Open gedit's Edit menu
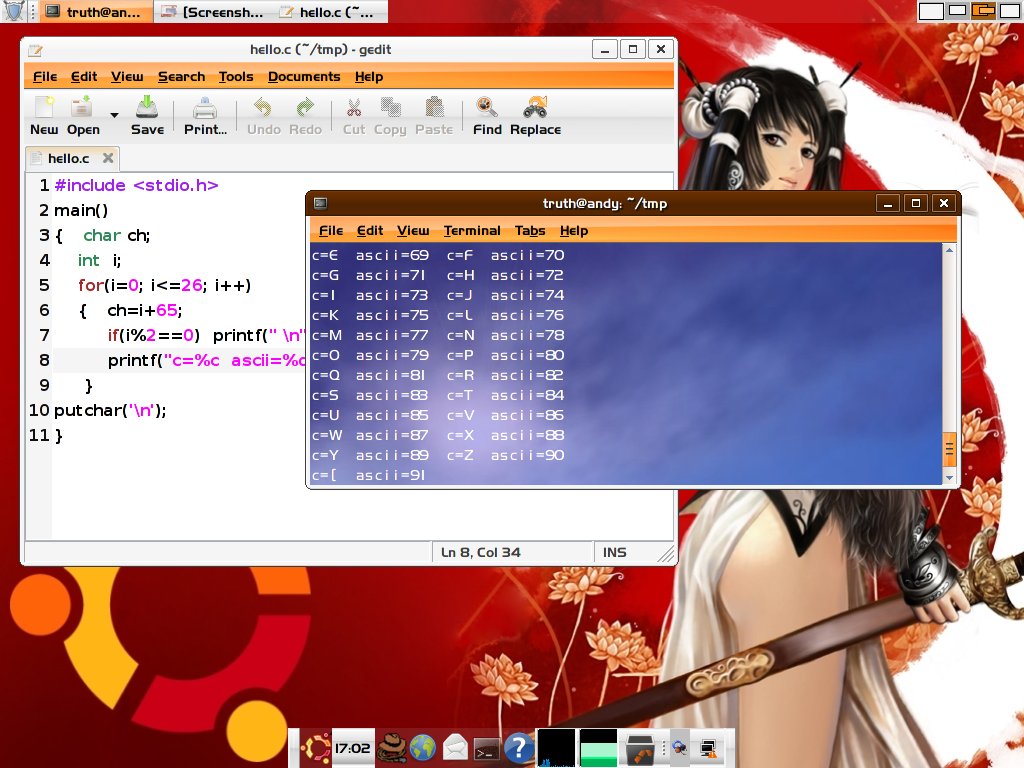The width and height of the screenshot is (1024, 768). pyautogui.click(x=84, y=76)
